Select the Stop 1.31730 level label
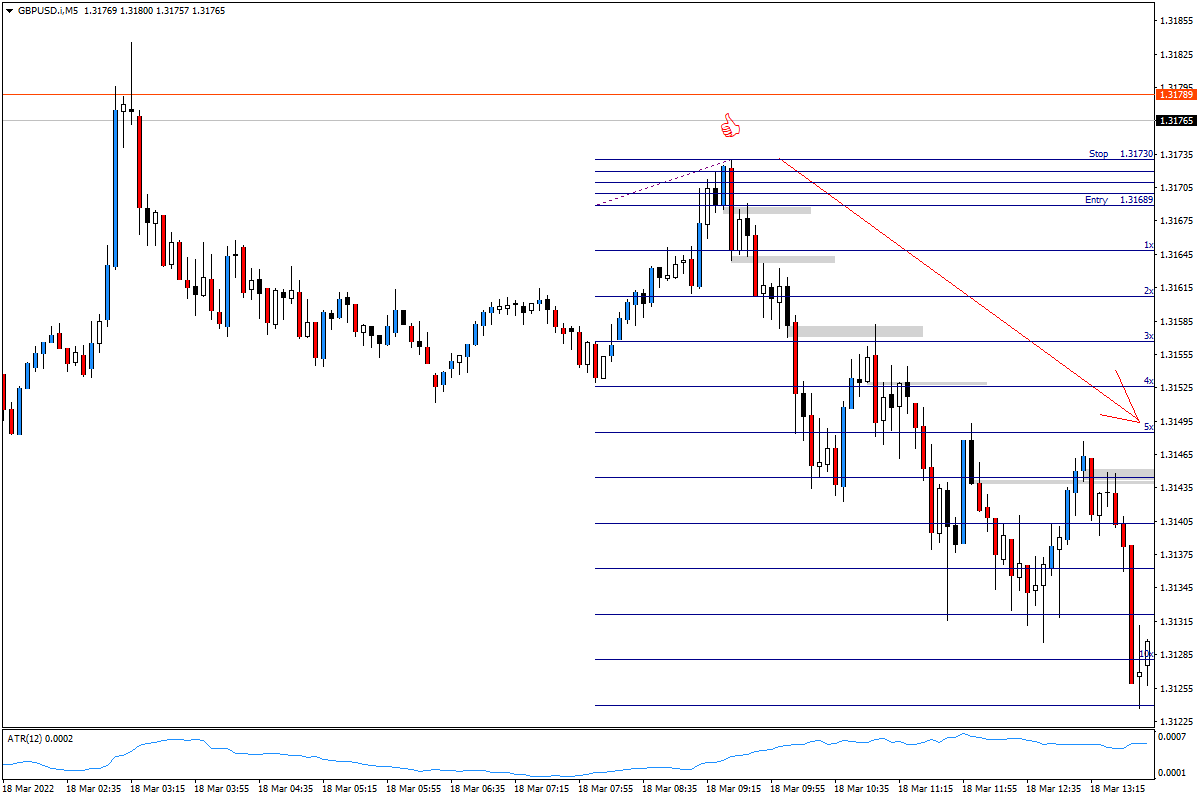The height and width of the screenshot is (800, 1200). click(x=1121, y=154)
